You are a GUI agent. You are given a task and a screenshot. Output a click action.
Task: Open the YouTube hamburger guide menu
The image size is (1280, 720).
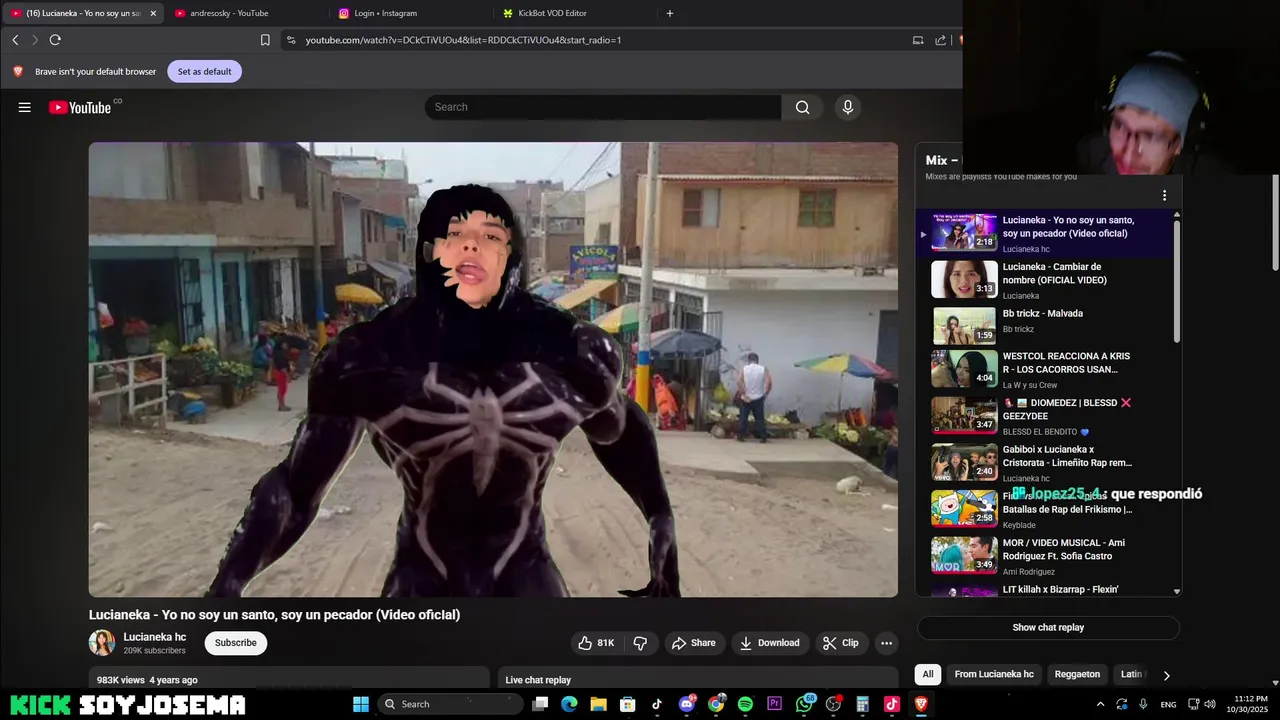click(25, 107)
